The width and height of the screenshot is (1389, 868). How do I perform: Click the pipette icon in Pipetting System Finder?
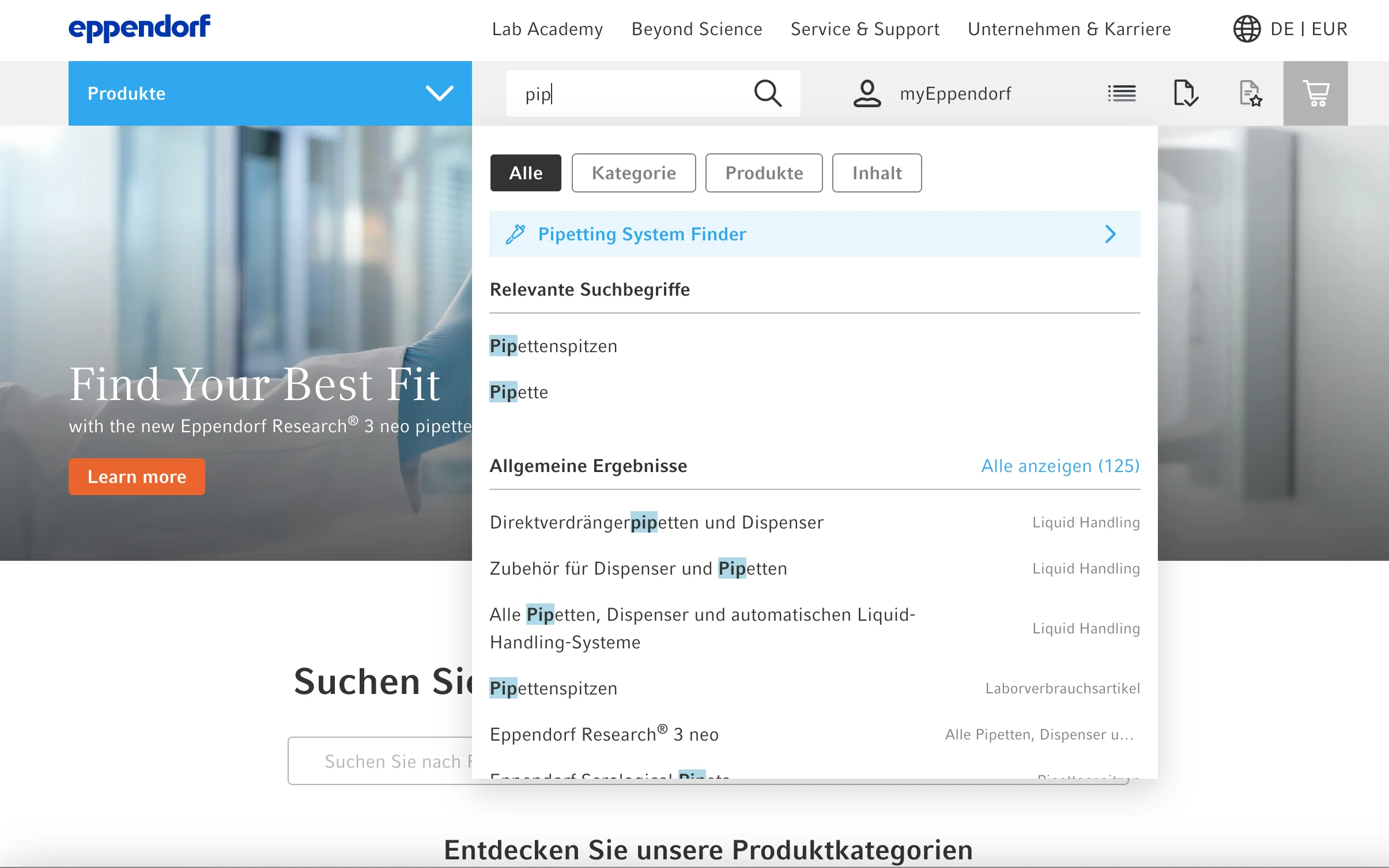pyautogui.click(x=515, y=234)
